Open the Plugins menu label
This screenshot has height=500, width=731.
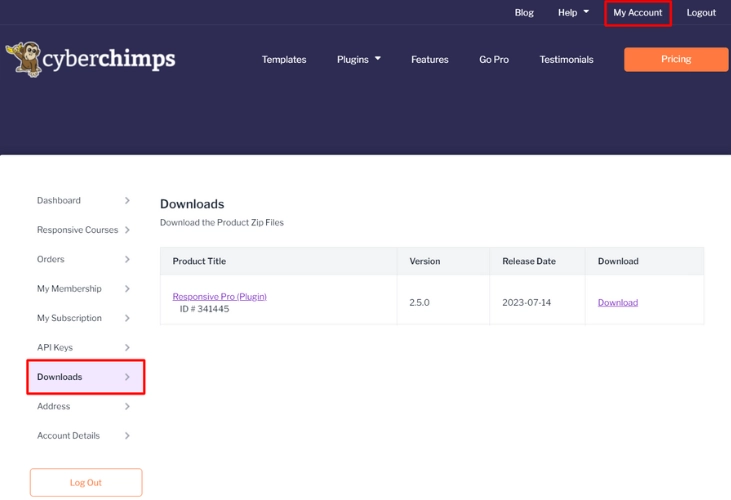(x=352, y=60)
